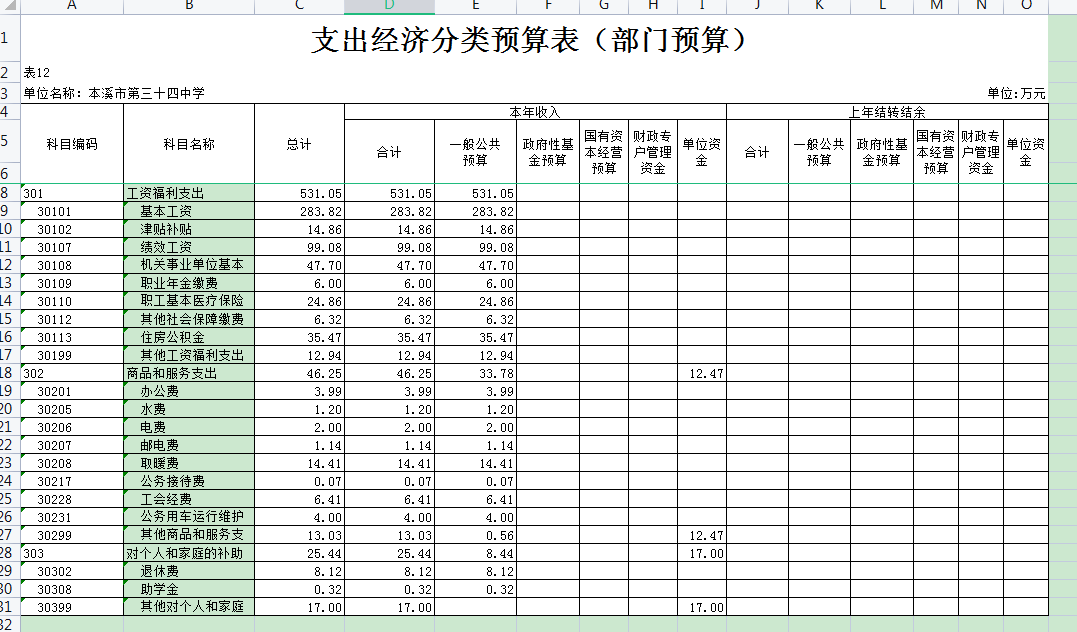Select the title cell 支出经济分类预算表（部门预算）
1077x632 pixels.
tap(534, 39)
